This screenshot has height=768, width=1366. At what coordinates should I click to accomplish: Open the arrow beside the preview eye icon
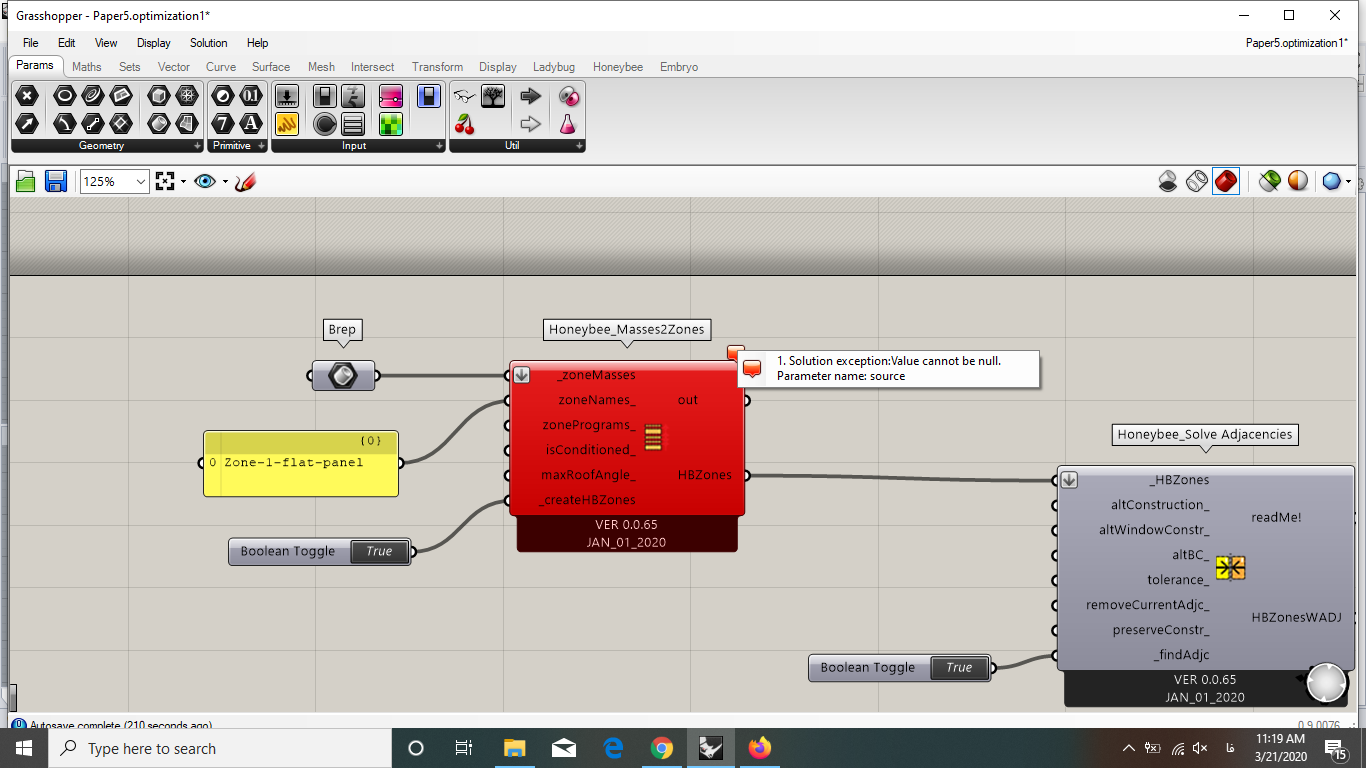click(x=225, y=182)
